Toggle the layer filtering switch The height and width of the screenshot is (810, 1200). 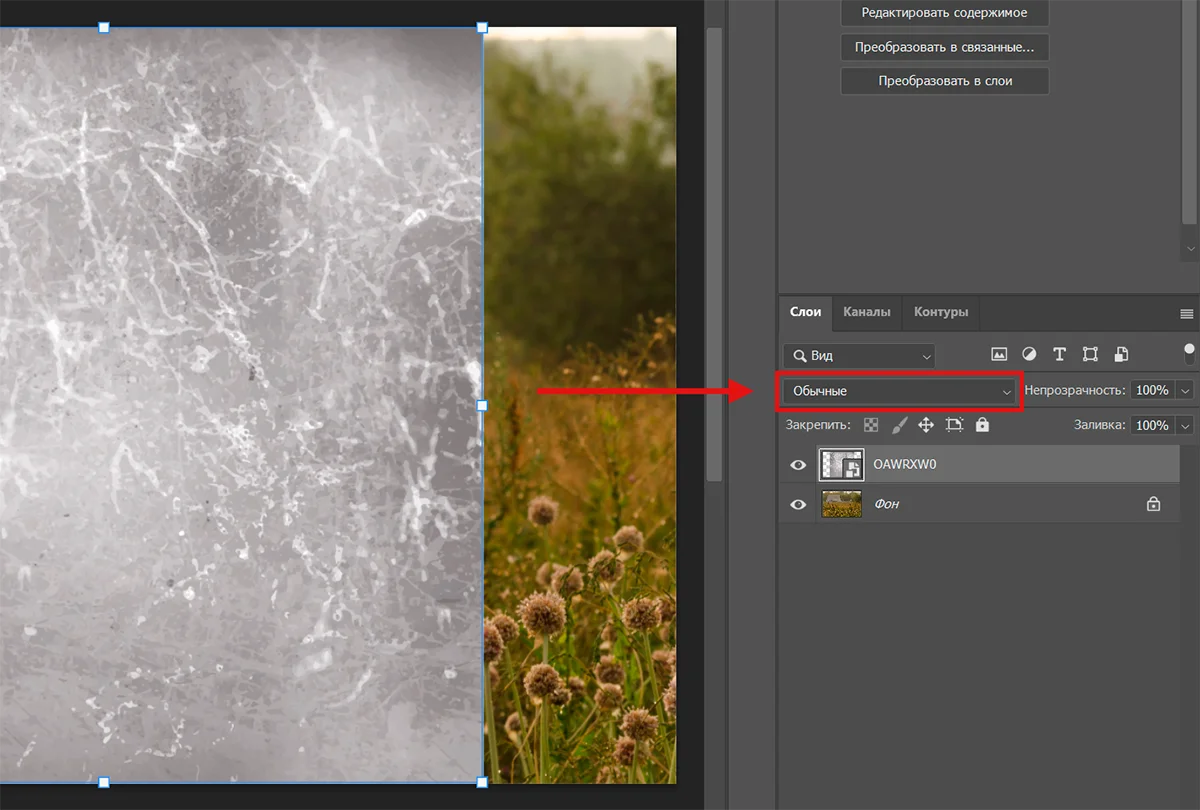(x=1189, y=353)
